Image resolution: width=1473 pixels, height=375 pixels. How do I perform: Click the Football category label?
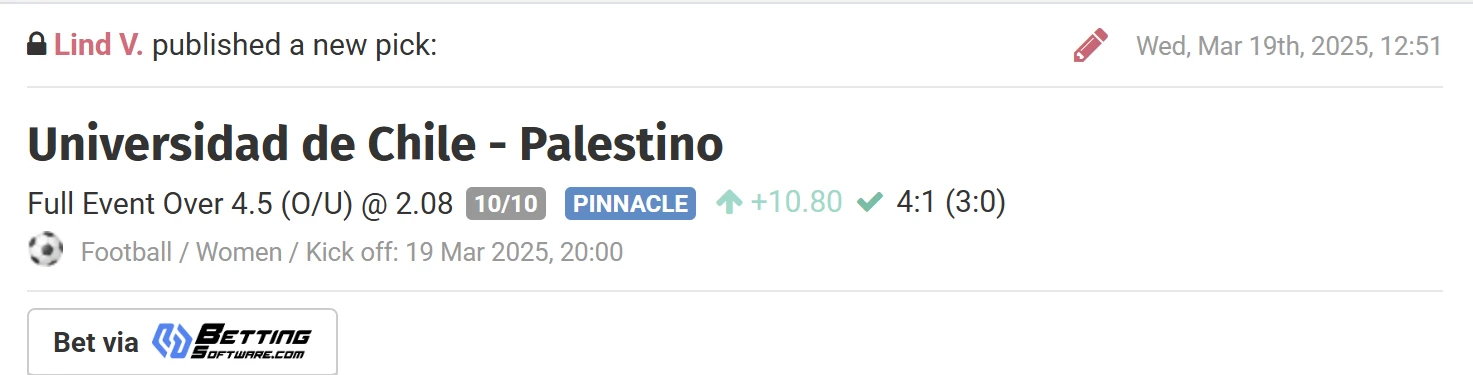126,252
